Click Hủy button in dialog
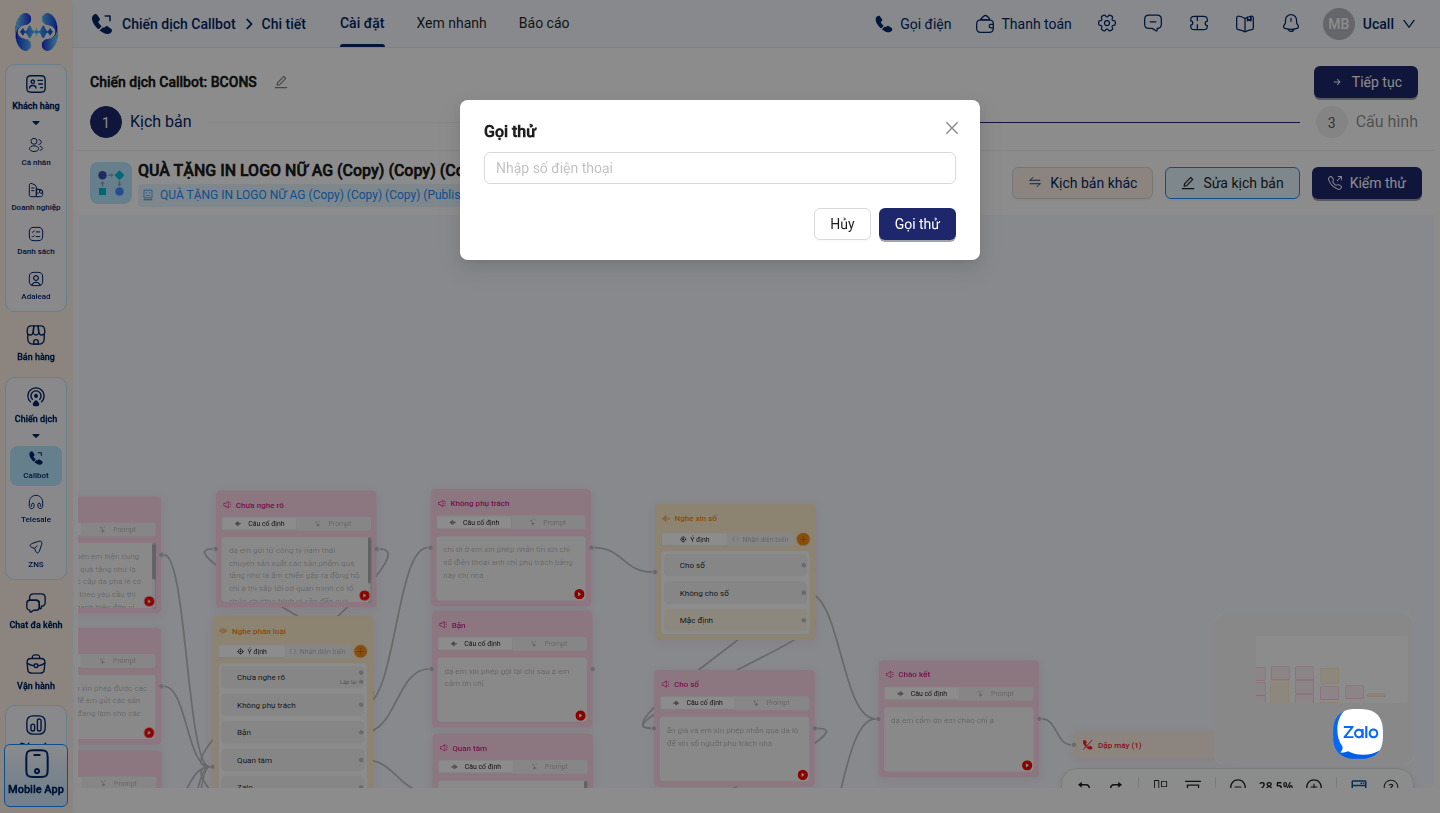Viewport: 1440px width, 813px height. (842, 224)
